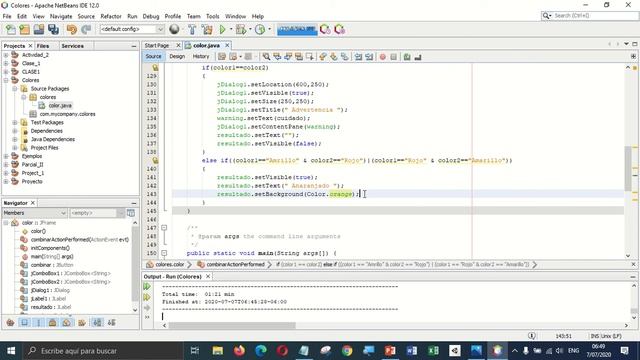Click the Open Project toolbar icon
Screen dimensions: 640x360
39,29
